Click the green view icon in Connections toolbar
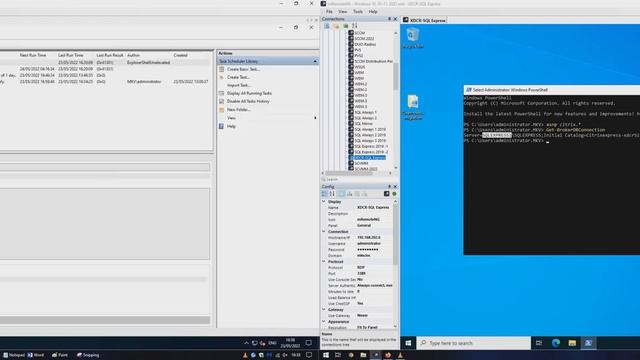This screenshot has width=640, height=360. pos(345,26)
